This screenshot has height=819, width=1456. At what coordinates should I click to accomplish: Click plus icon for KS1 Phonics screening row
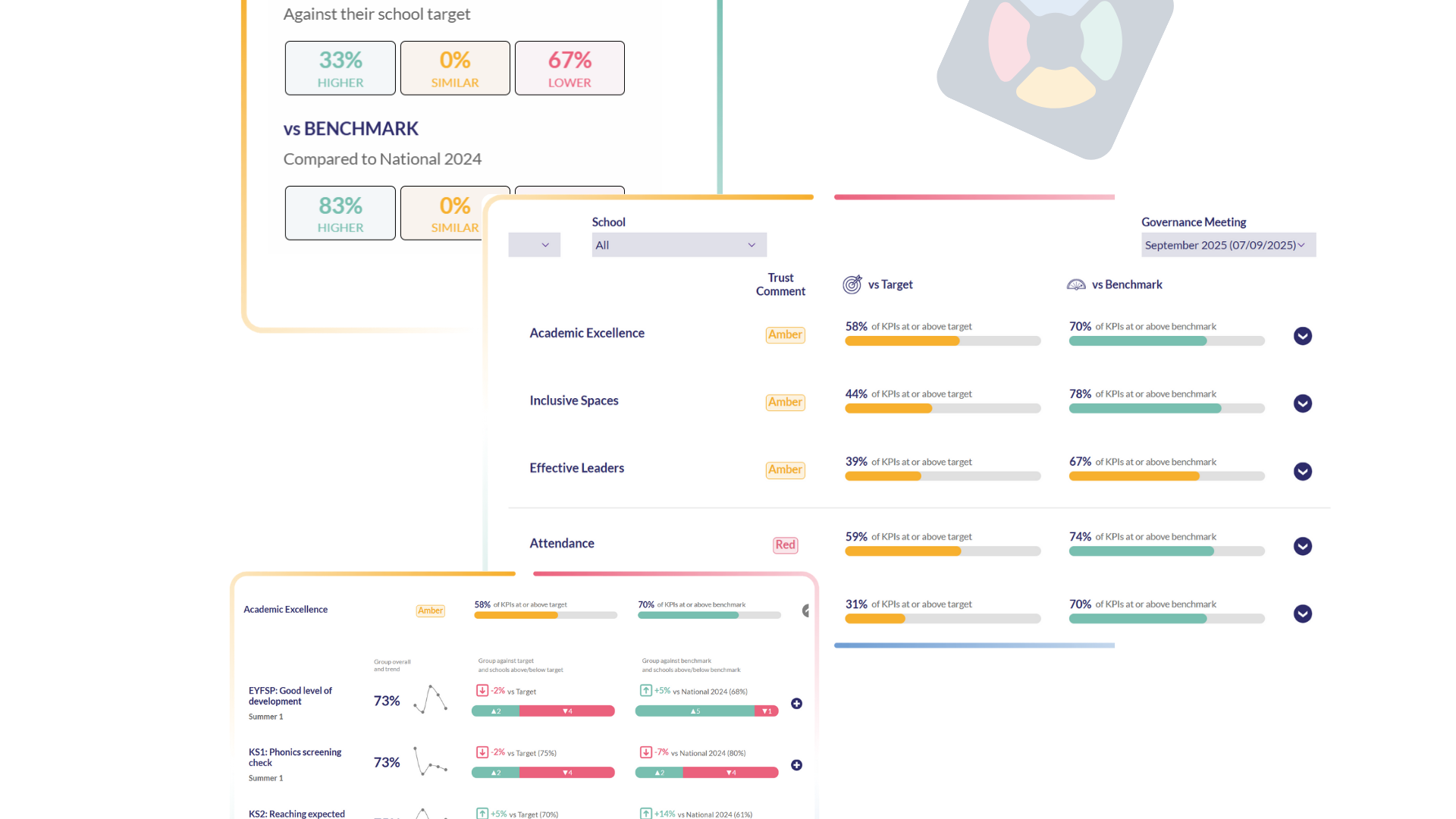click(796, 765)
